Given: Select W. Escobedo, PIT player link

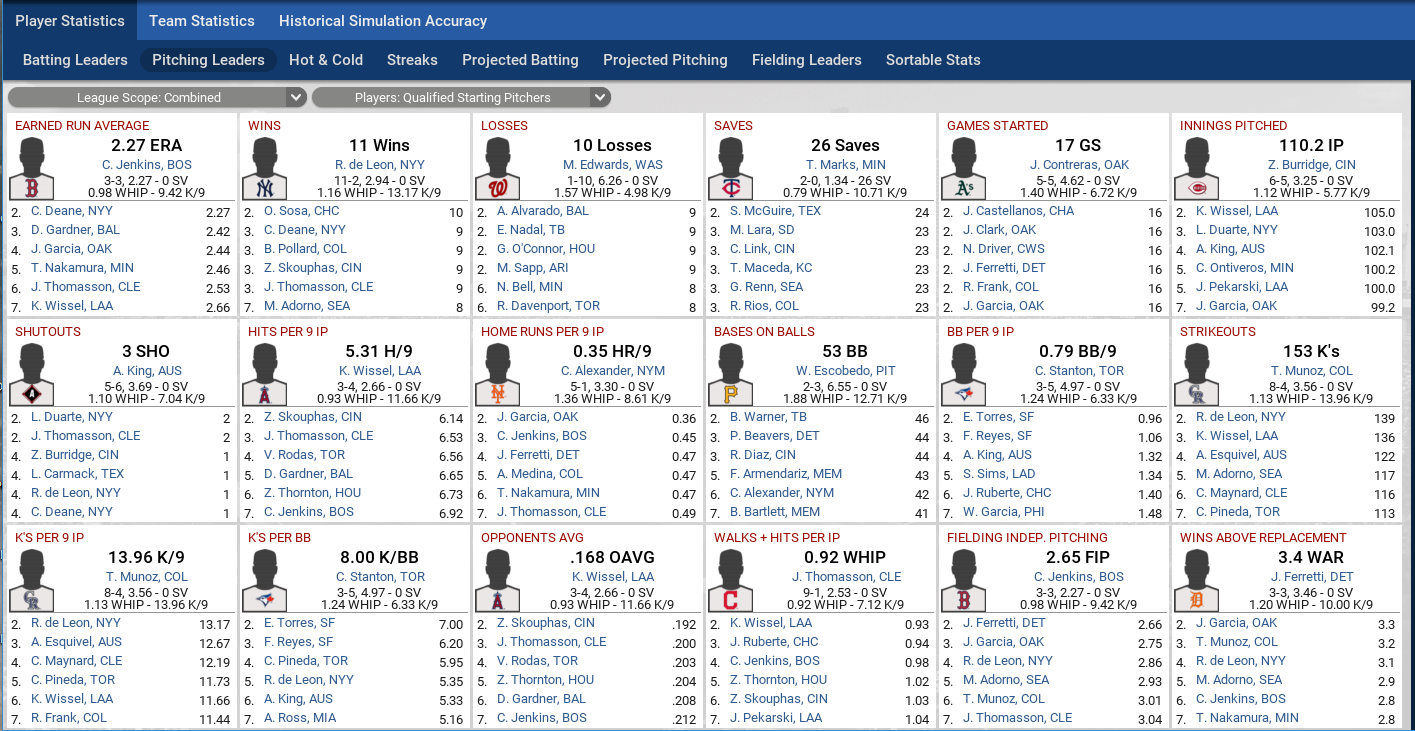Looking at the screenshot, I should 845,371.
